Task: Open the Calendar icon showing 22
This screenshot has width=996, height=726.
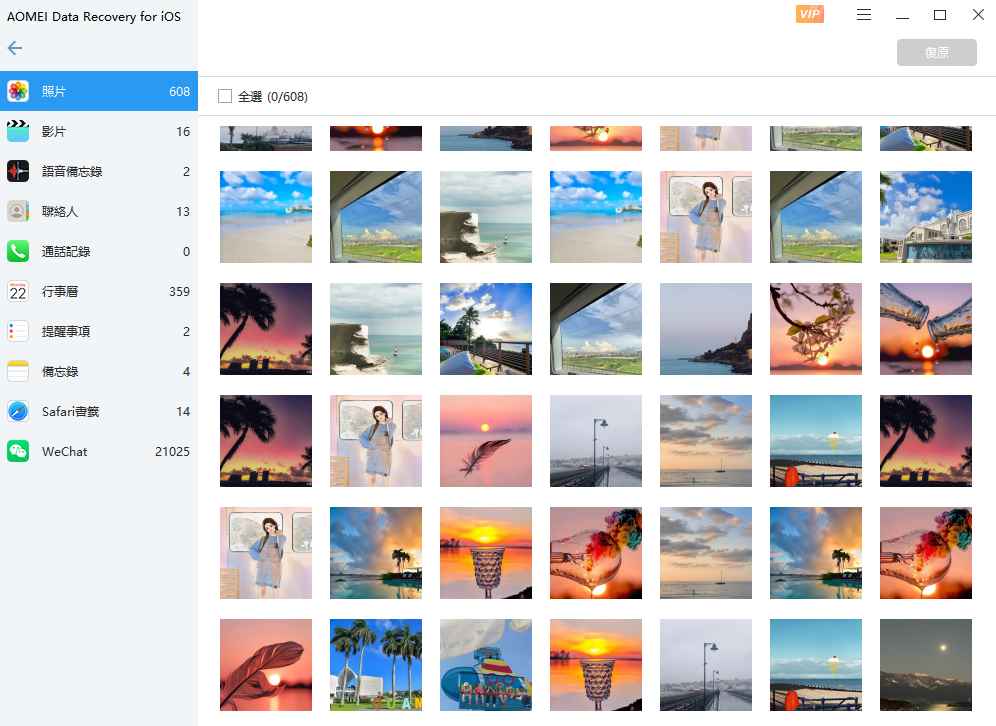Action: click(18, 291)
